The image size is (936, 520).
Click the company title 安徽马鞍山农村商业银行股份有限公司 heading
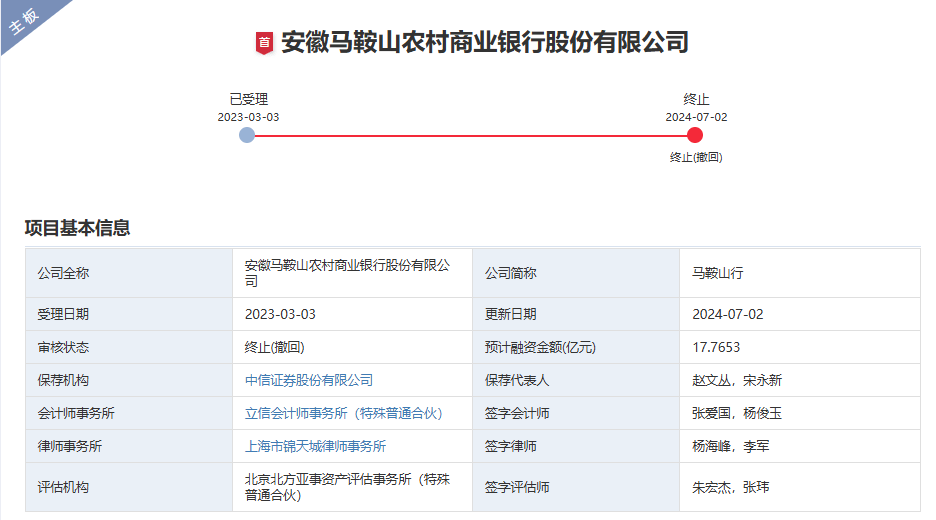[485, 42]
